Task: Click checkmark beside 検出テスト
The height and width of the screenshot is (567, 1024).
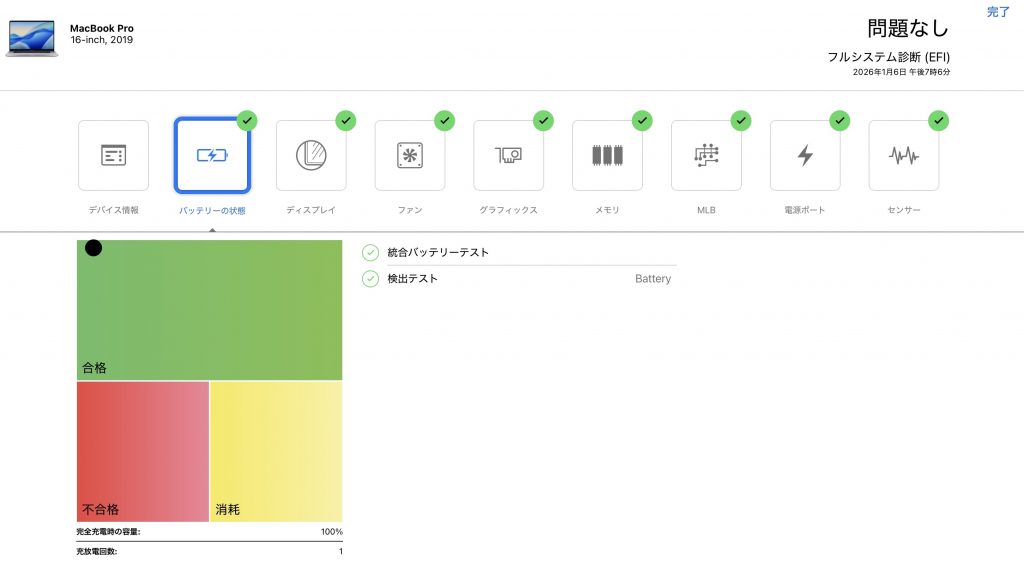Action: tap(370, 279)
